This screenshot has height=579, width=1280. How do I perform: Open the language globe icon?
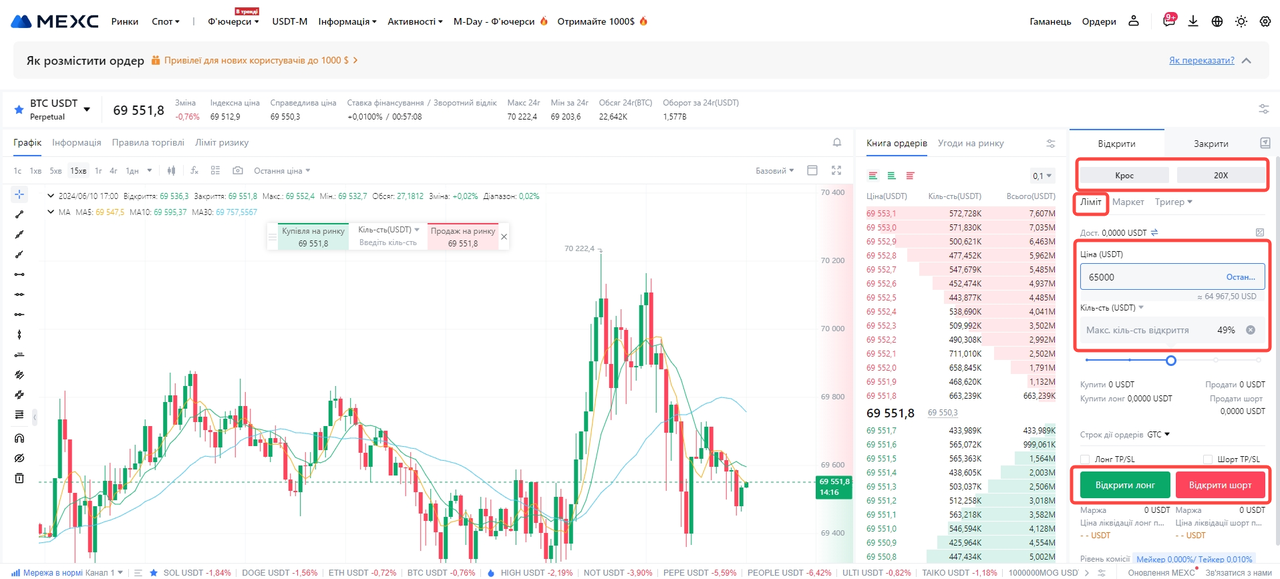(x=1217, y=21)
